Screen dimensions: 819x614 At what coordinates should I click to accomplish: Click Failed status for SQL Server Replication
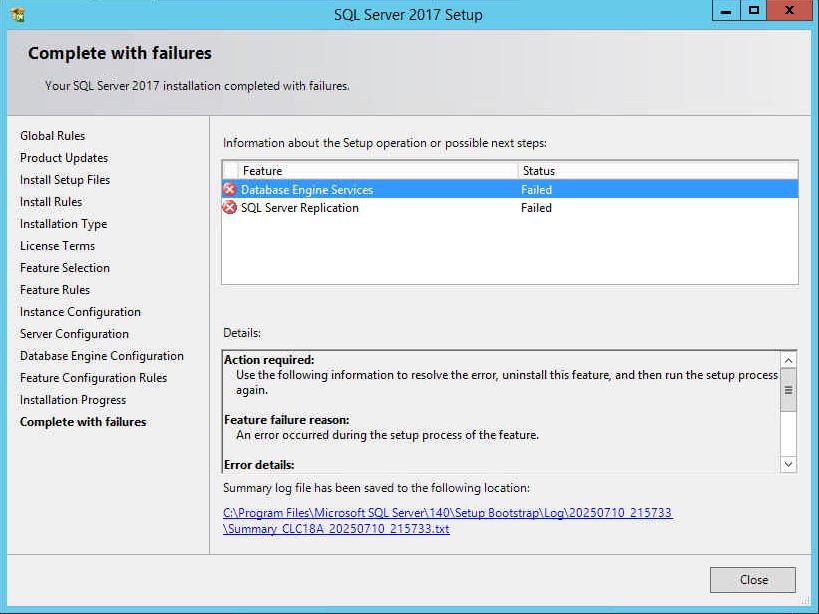tap(536, 208)
